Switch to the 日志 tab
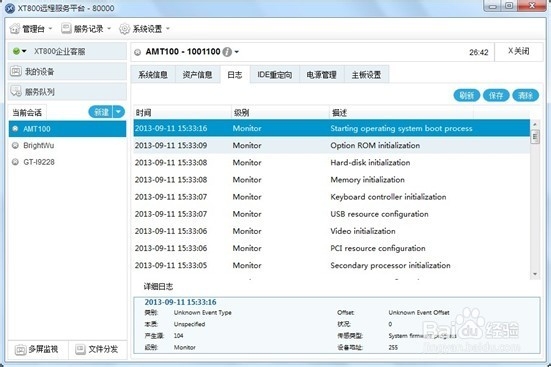This screenshot has width=551, height=367. point(235,75)
